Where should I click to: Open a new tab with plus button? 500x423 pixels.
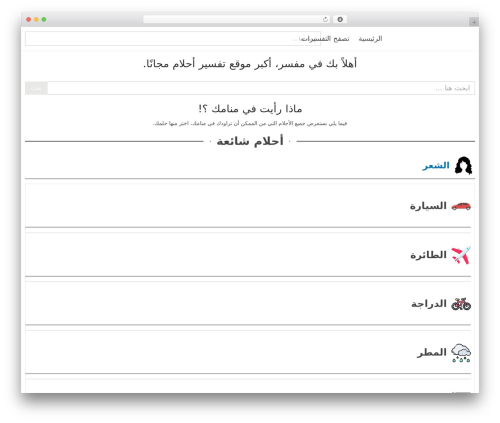(x=474, y=22)
